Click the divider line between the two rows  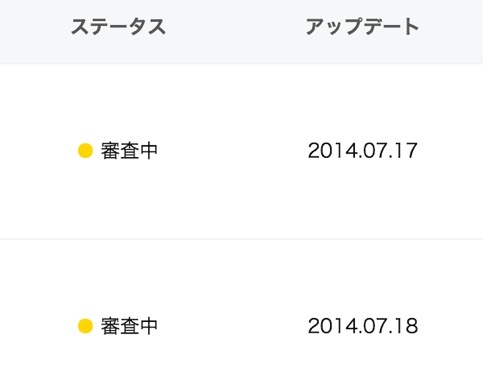(x=241, y=239)
